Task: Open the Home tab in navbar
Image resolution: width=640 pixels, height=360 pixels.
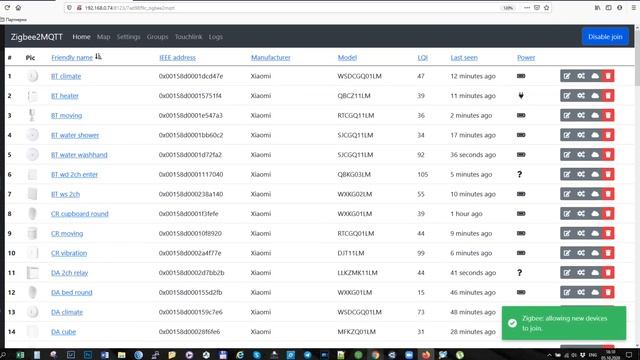Action: 81,37
